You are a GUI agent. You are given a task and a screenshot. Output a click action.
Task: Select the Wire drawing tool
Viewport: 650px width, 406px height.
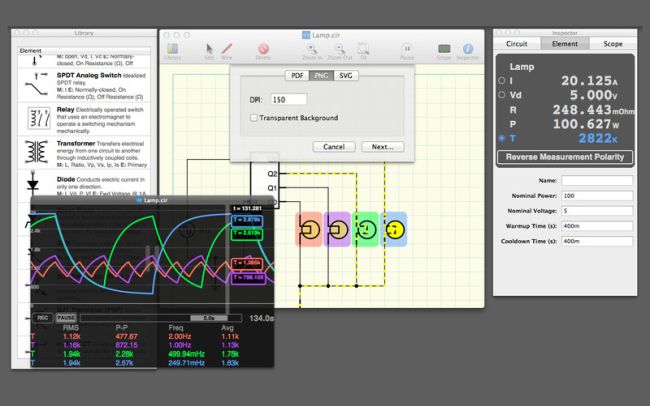point(226,49)
